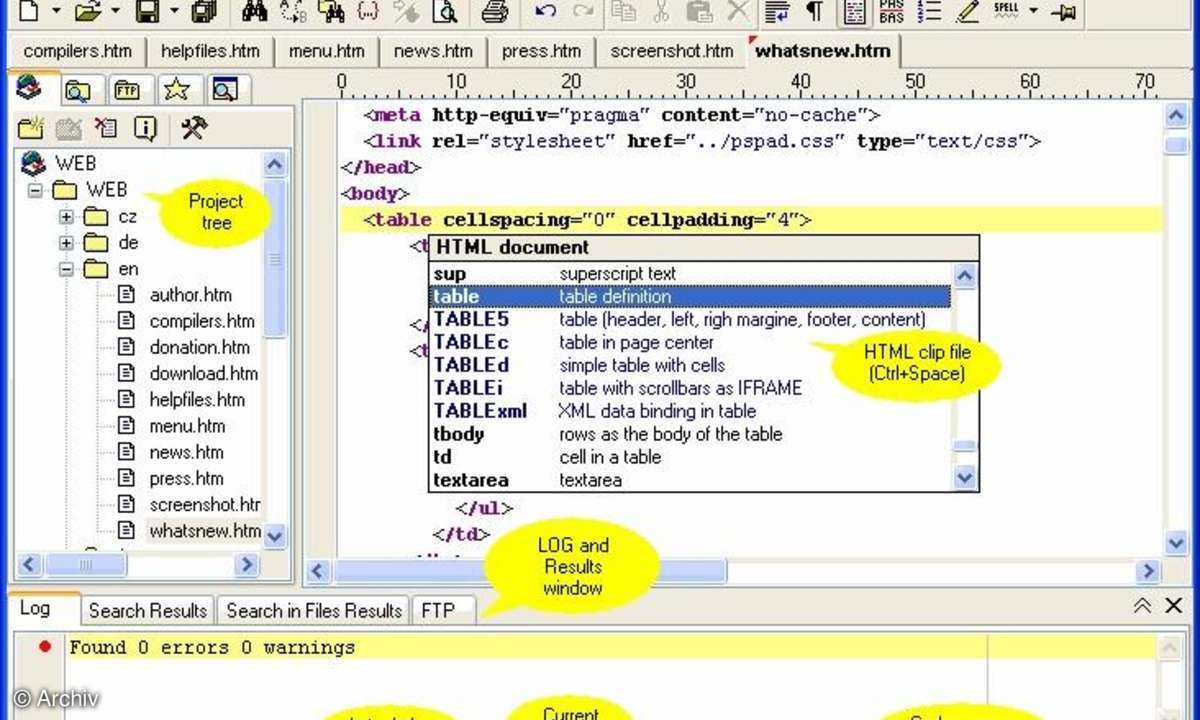Switch to the compilers.htm tab
The height and width of the screenshot is (720, 1200).
pyautogui.click(x=78, y=51)
